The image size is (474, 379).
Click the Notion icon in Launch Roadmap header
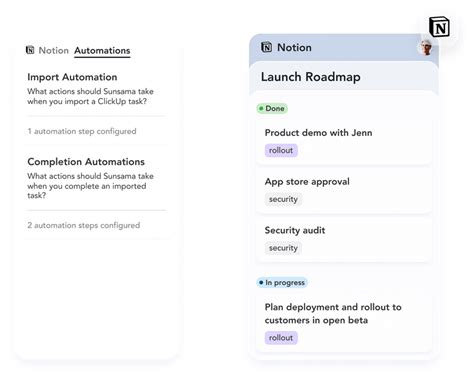click(266, 47)
